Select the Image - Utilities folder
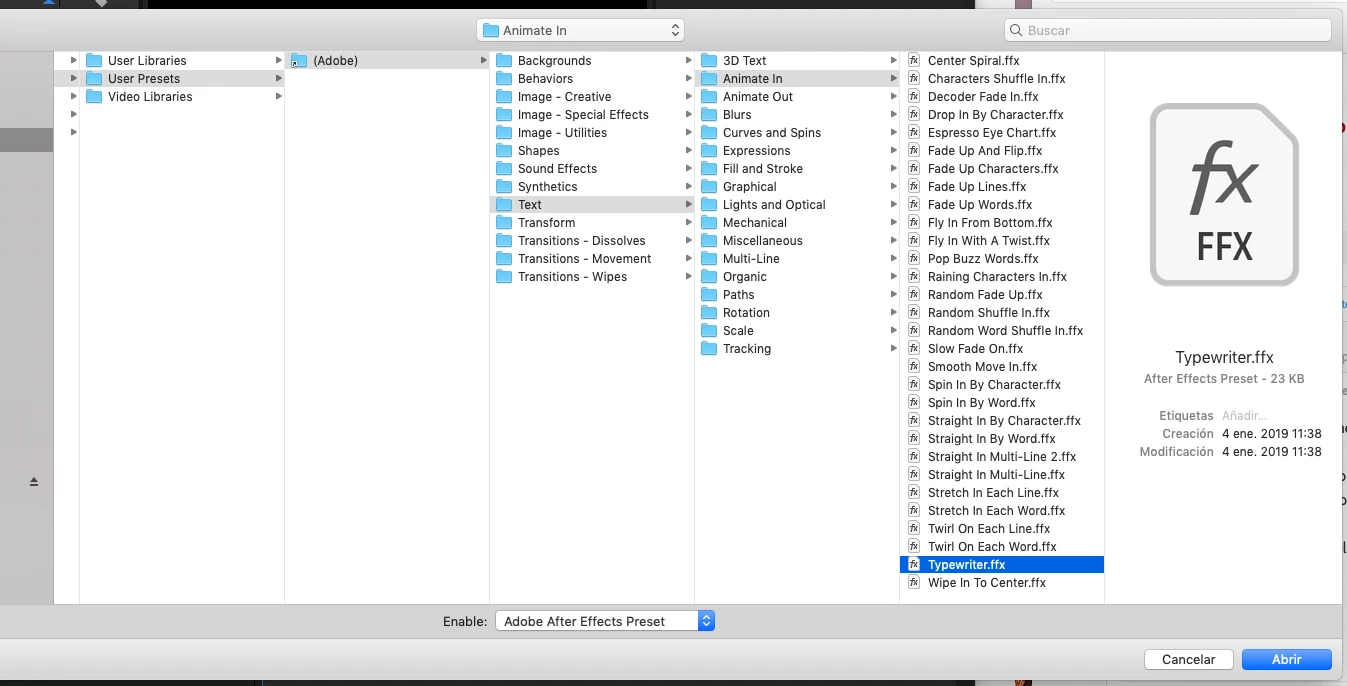 [592, 132]
